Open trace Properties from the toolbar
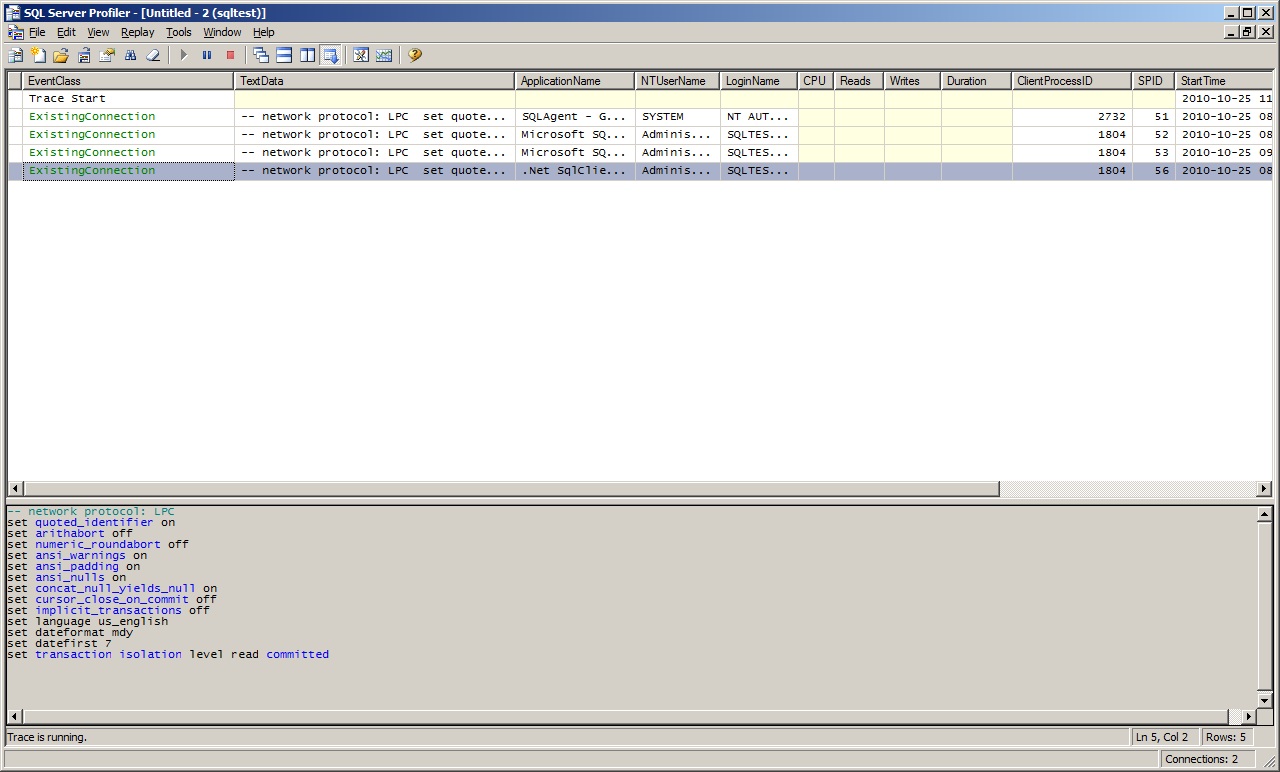1280x772 pixels. click(x=107, y=55)
